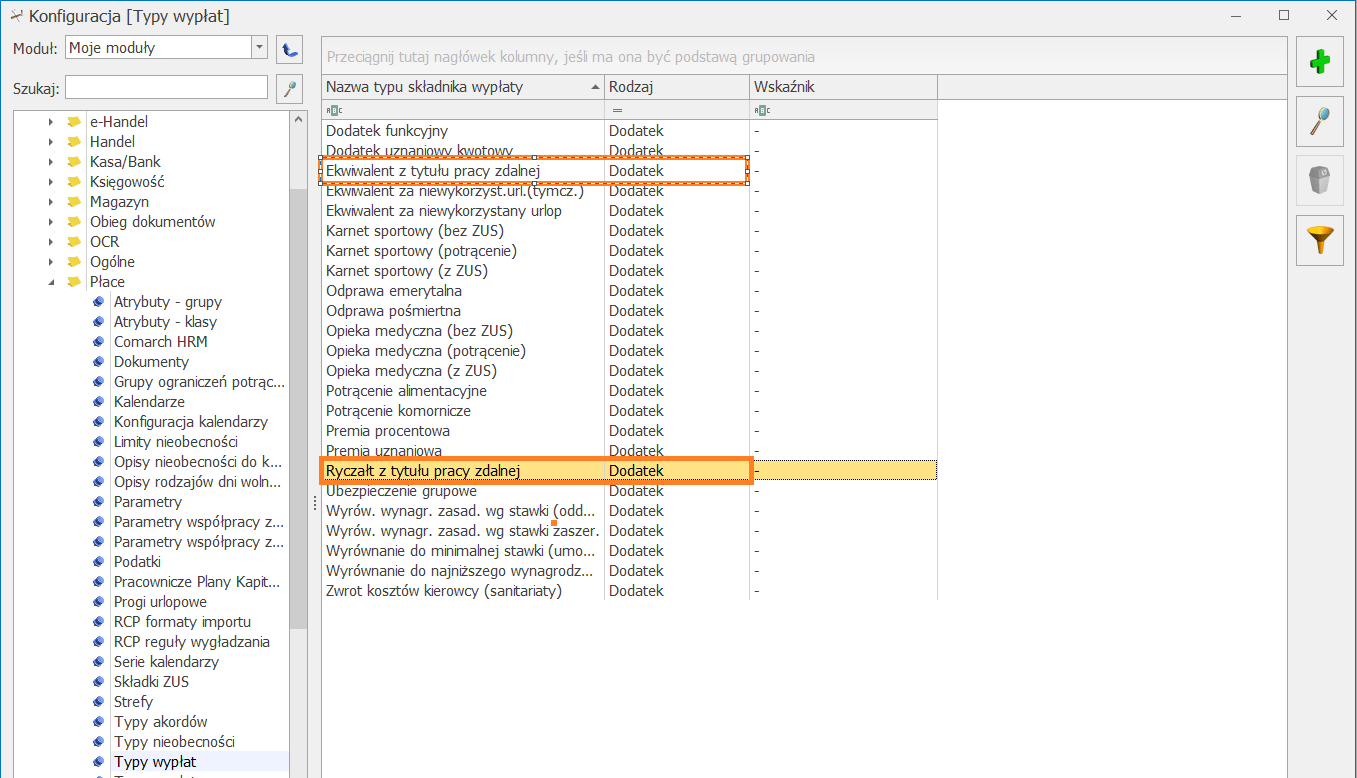
Task: Click the Strefy item icon
Action: pyautogui.click(x=98, y=702)
